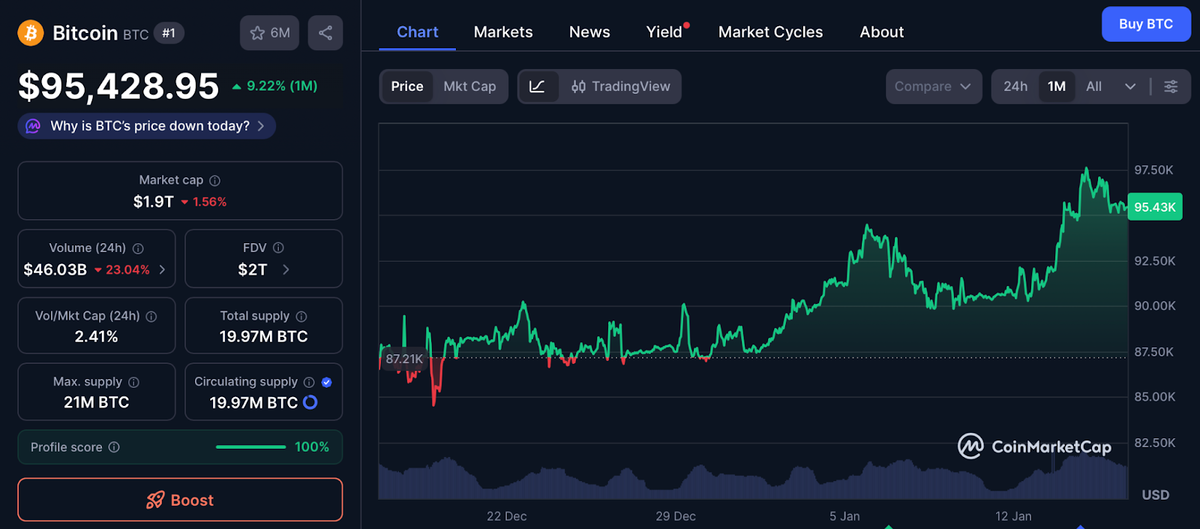This screenshot has height=529, width=1200.
Task: Select the 24h time range
Action: click(x=1015, y=86)
